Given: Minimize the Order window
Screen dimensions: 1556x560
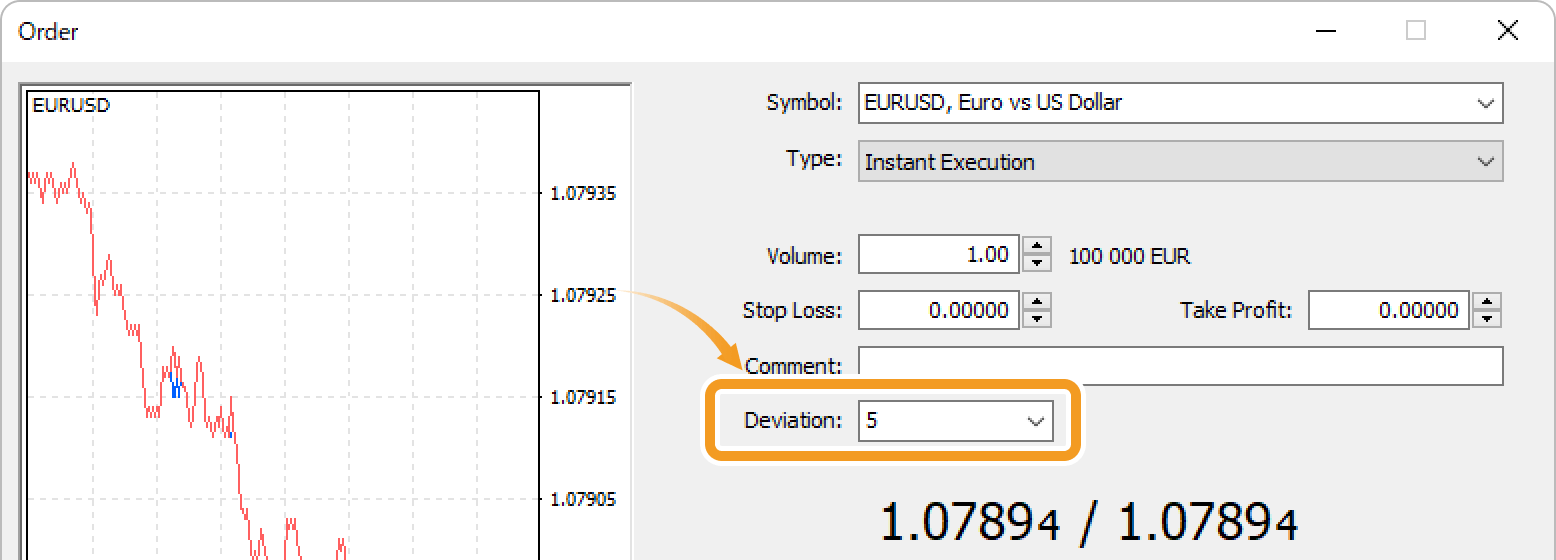Looking at the screenshot, I should pos(1324,31).
